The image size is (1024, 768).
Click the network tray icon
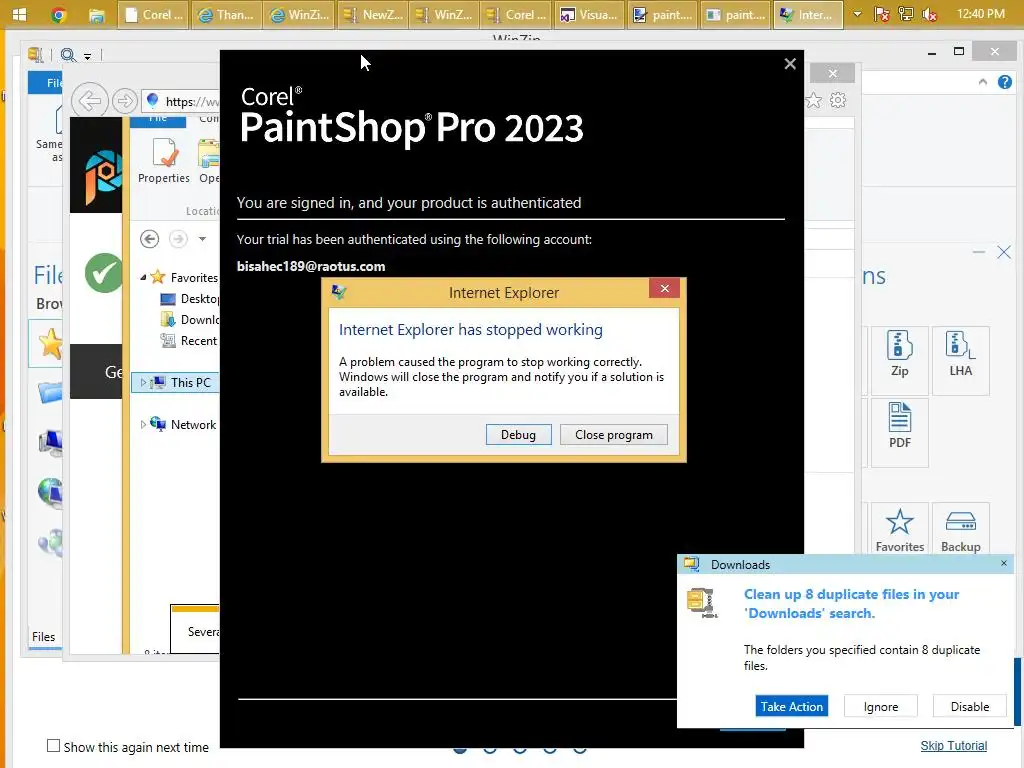906,14
